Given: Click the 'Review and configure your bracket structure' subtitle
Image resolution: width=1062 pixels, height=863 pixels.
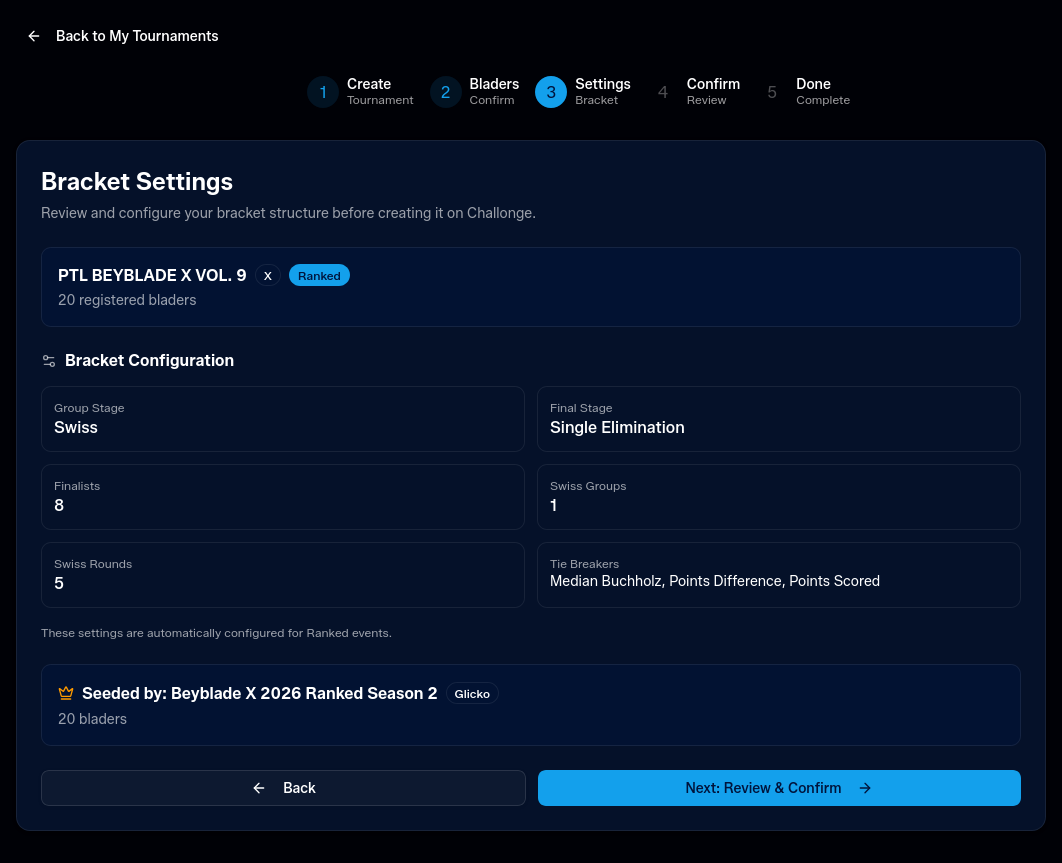Looking at the screenshot, I should [289, 213].
